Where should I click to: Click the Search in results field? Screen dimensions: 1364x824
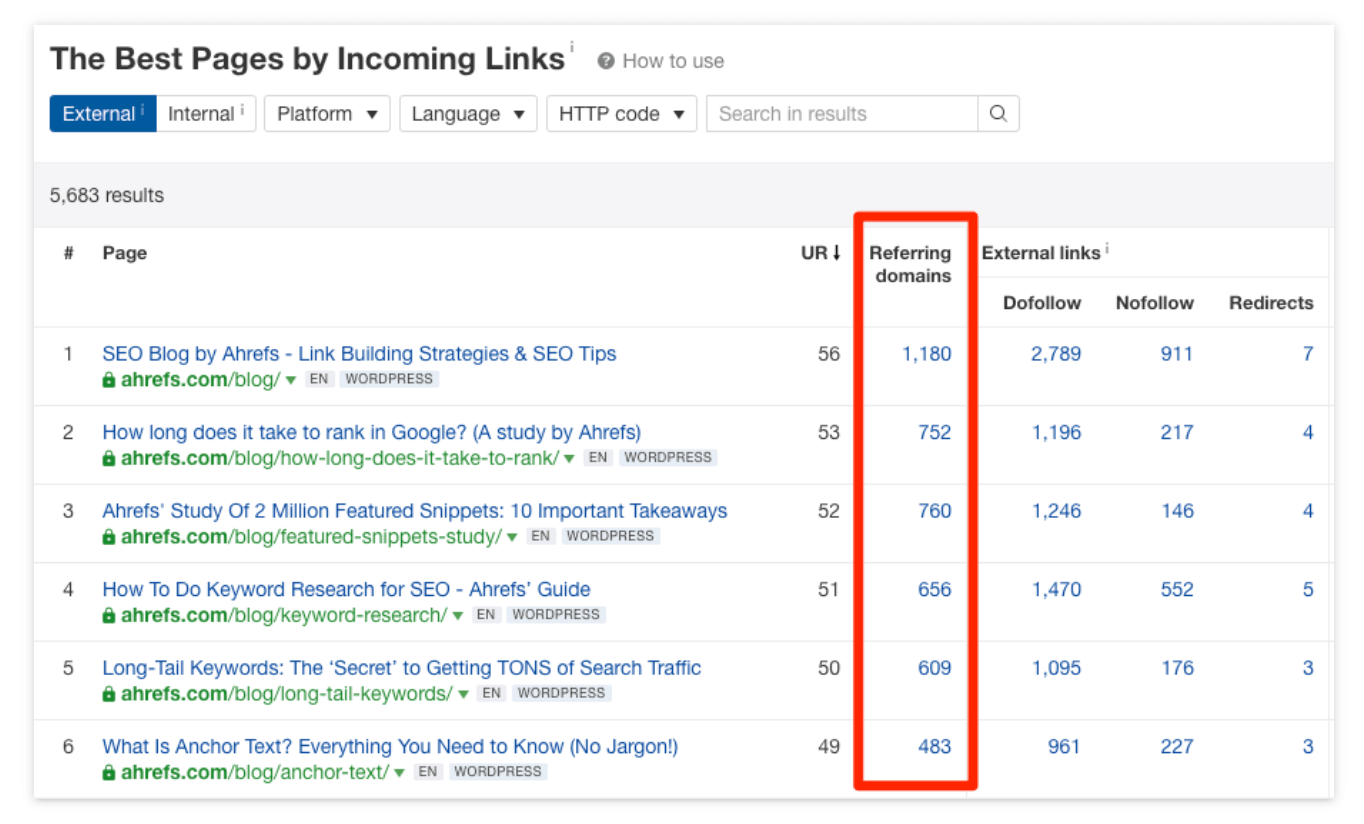pos(842,114)
